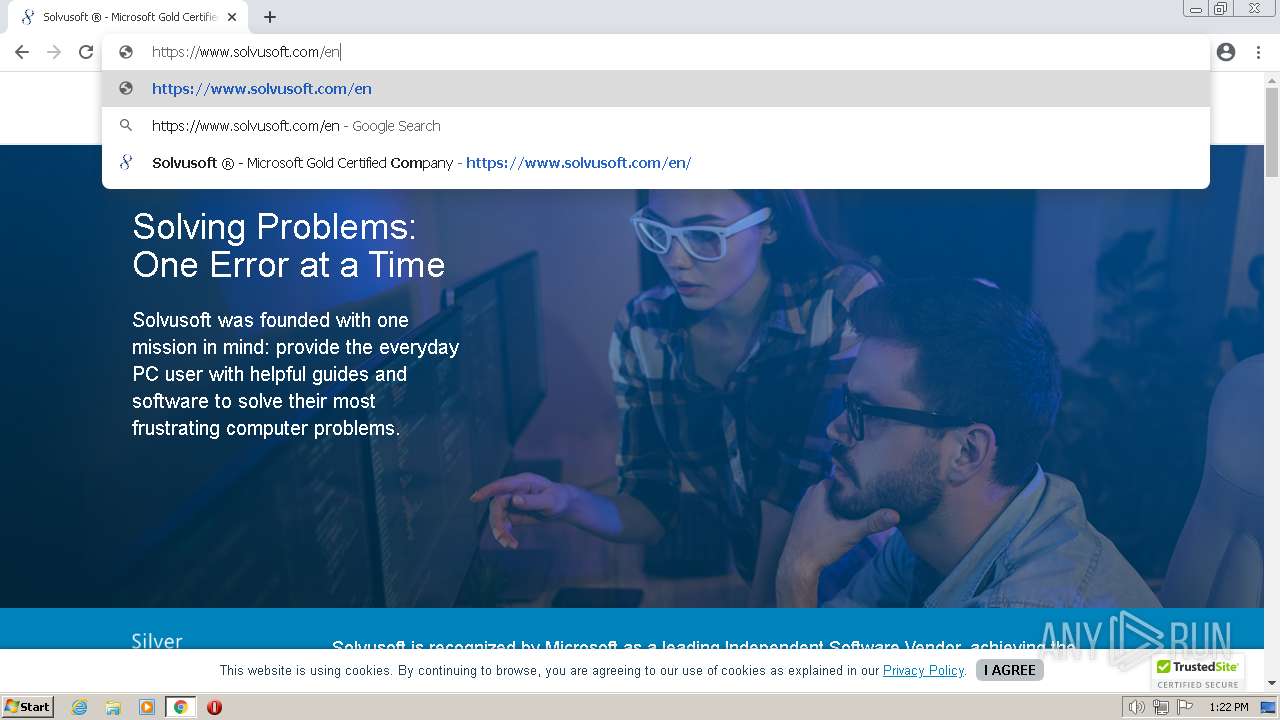Open the file explorer folder taskbar icon
This screenshot has width=1280, height=720.
pyautogui.click(x=113, y=707)
